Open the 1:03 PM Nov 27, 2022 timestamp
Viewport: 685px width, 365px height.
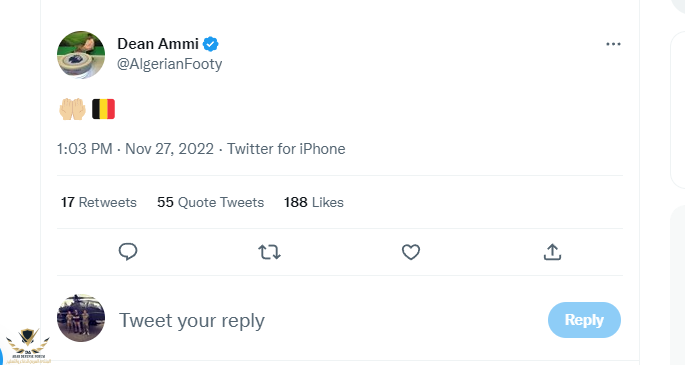[135, 149]
